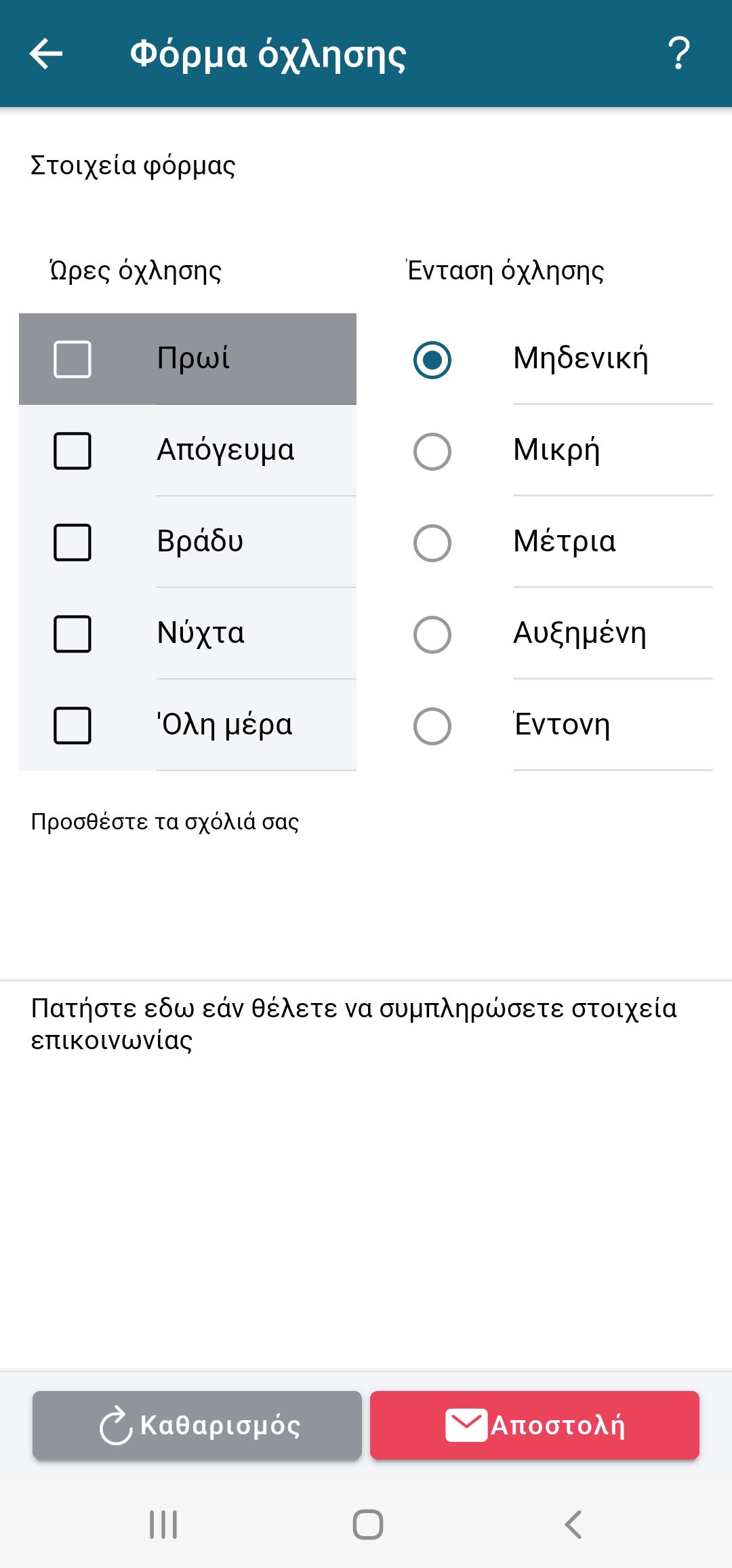Tap the back arrow in header

pos(46,54)
